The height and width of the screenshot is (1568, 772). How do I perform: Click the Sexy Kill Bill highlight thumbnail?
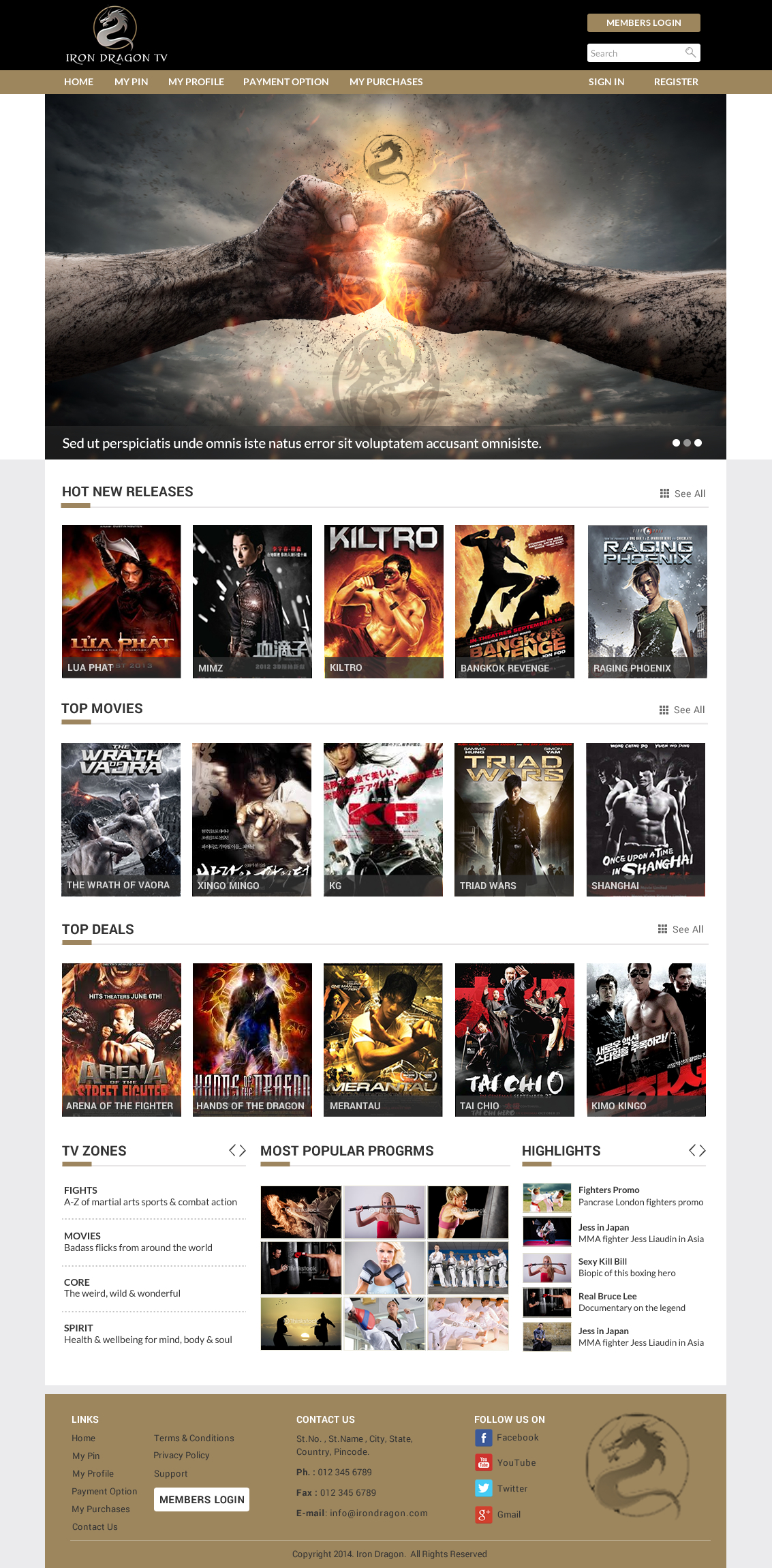tap(547, 1268)
